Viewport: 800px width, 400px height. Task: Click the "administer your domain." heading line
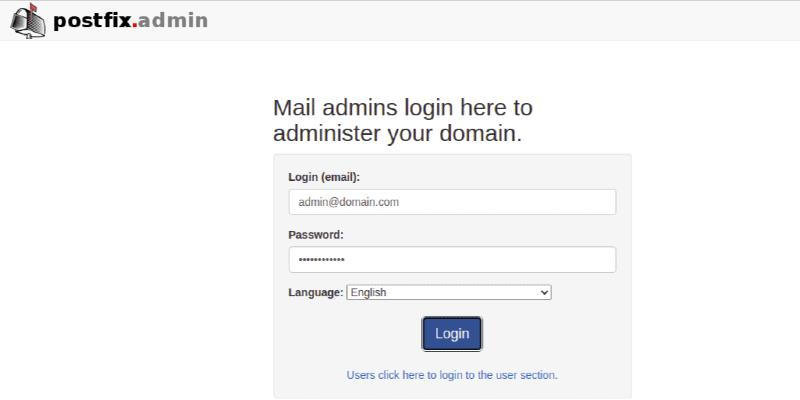[x=397, y=133]
